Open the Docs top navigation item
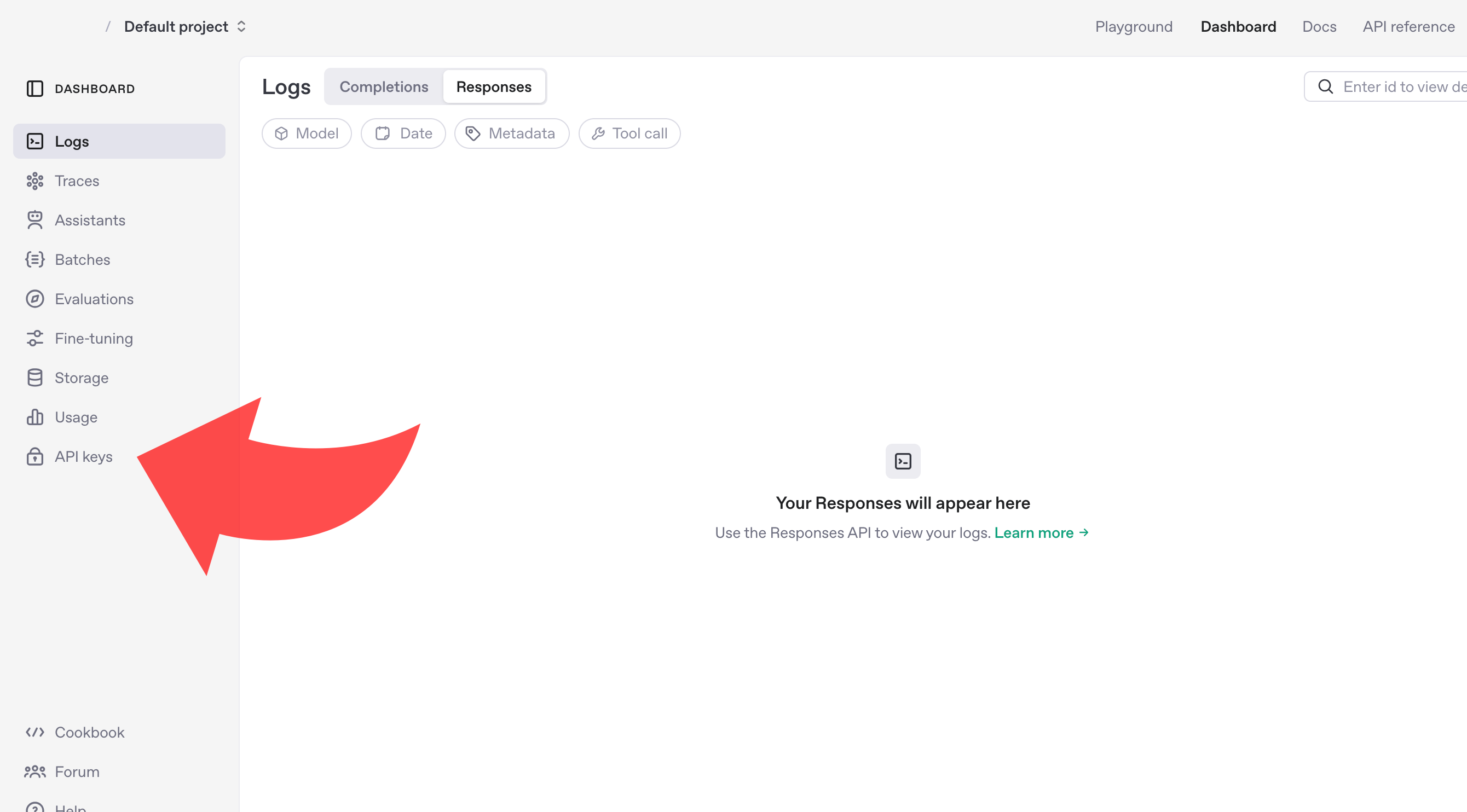Screen dimensions: 1467x812 1318,27
